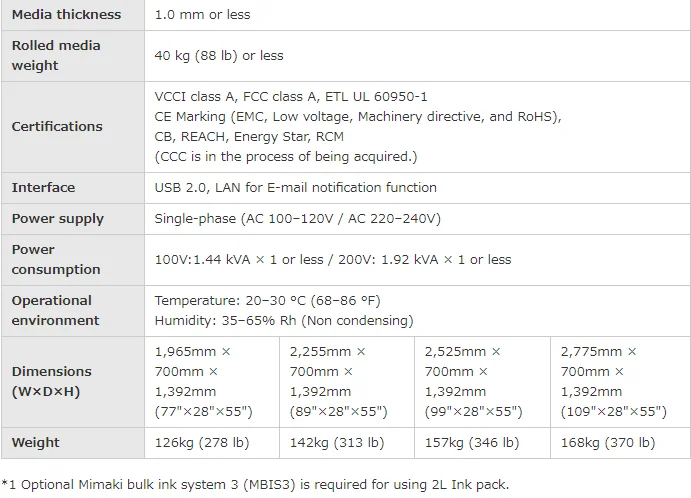The height and width of the screenshot is (498, 691).
Task: Click the 157kg (346 lb) weight cell
Action: 472,443
